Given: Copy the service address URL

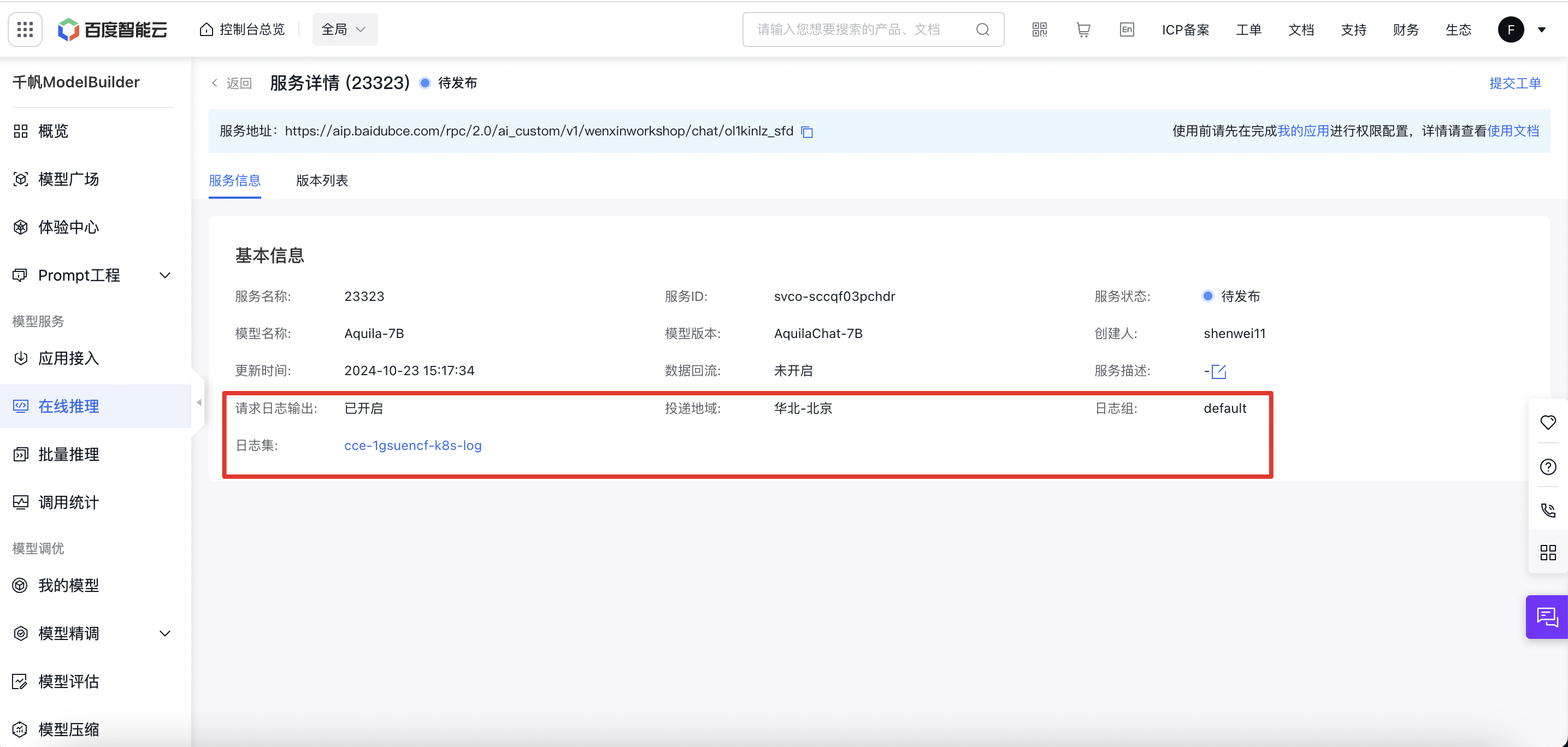Looking at the screenshot, I should [x=807, y=132].
